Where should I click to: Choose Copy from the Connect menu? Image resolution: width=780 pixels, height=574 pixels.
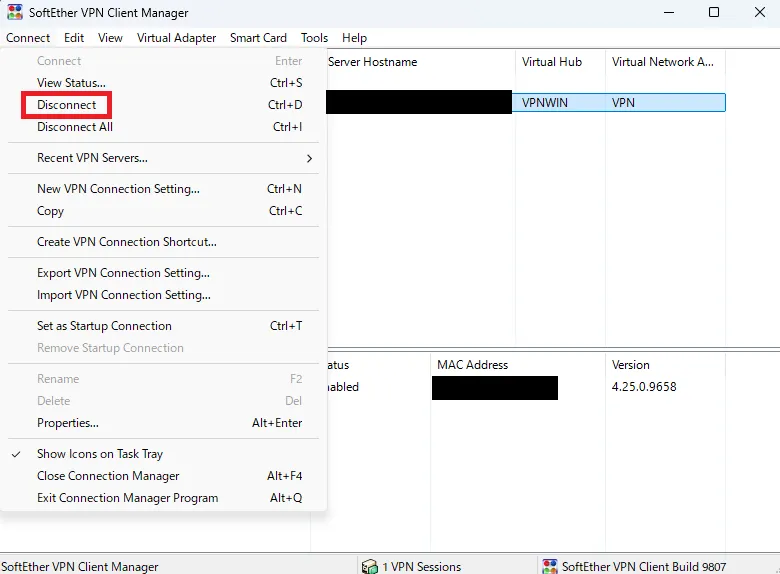tap(164, 211)
